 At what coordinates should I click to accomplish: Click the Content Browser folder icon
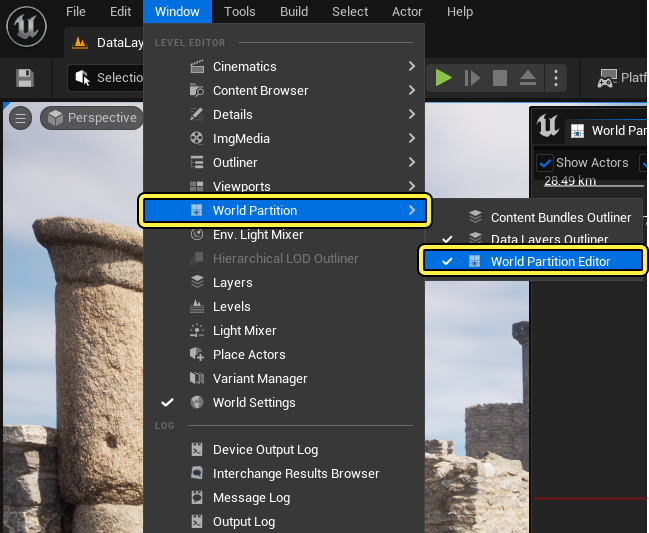[x=197, y=90]
